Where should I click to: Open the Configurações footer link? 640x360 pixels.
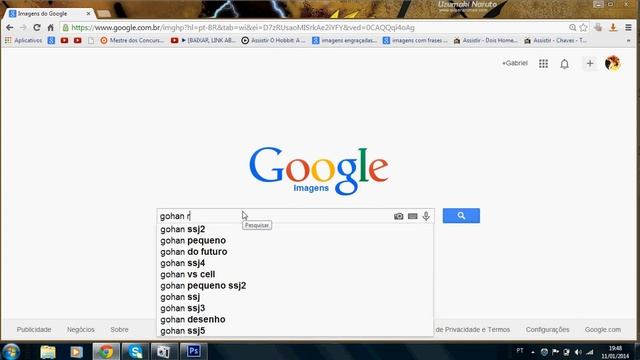click(x=547, y=329)
